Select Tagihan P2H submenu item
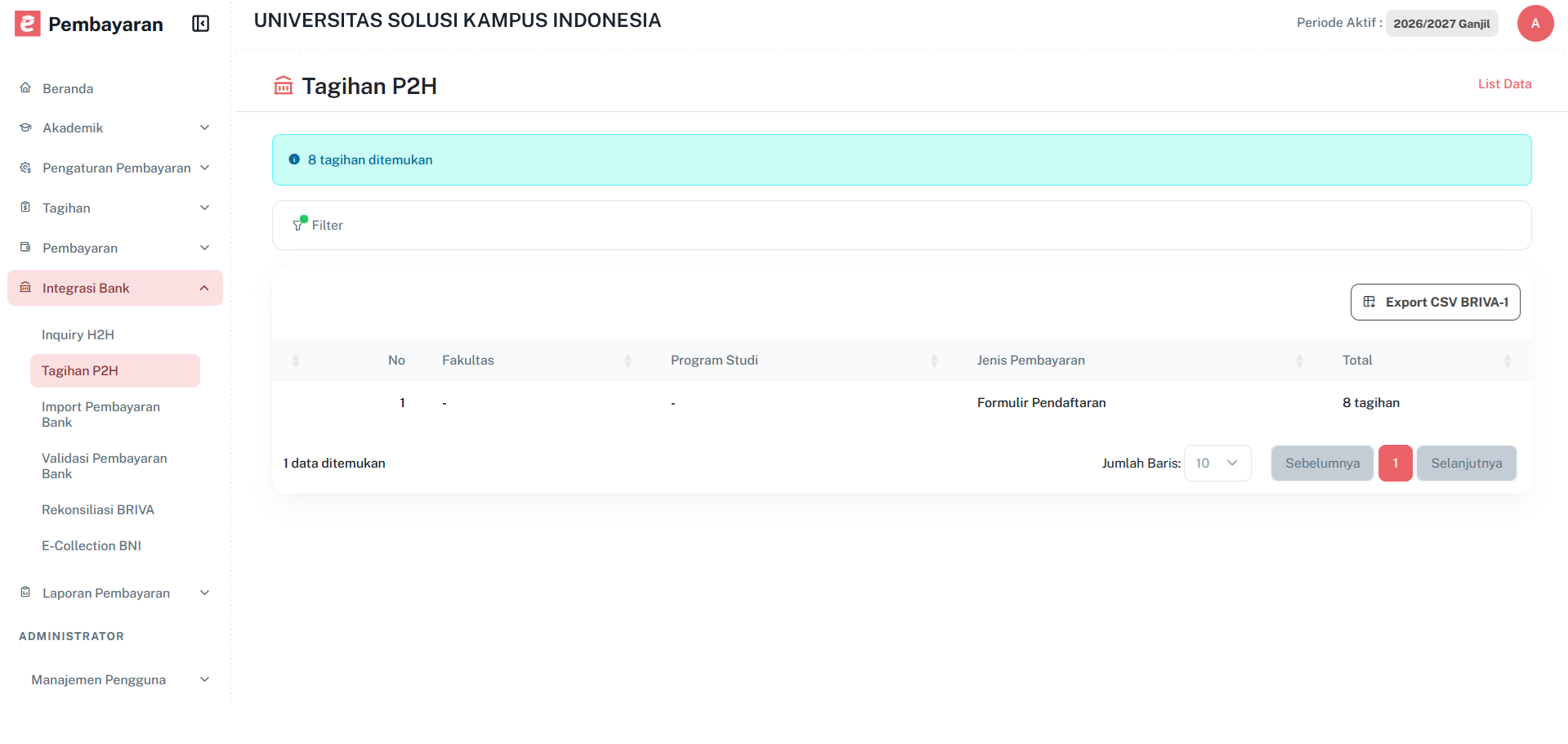The height and width of the screenshot is (744, 1568). pos(115,370)
